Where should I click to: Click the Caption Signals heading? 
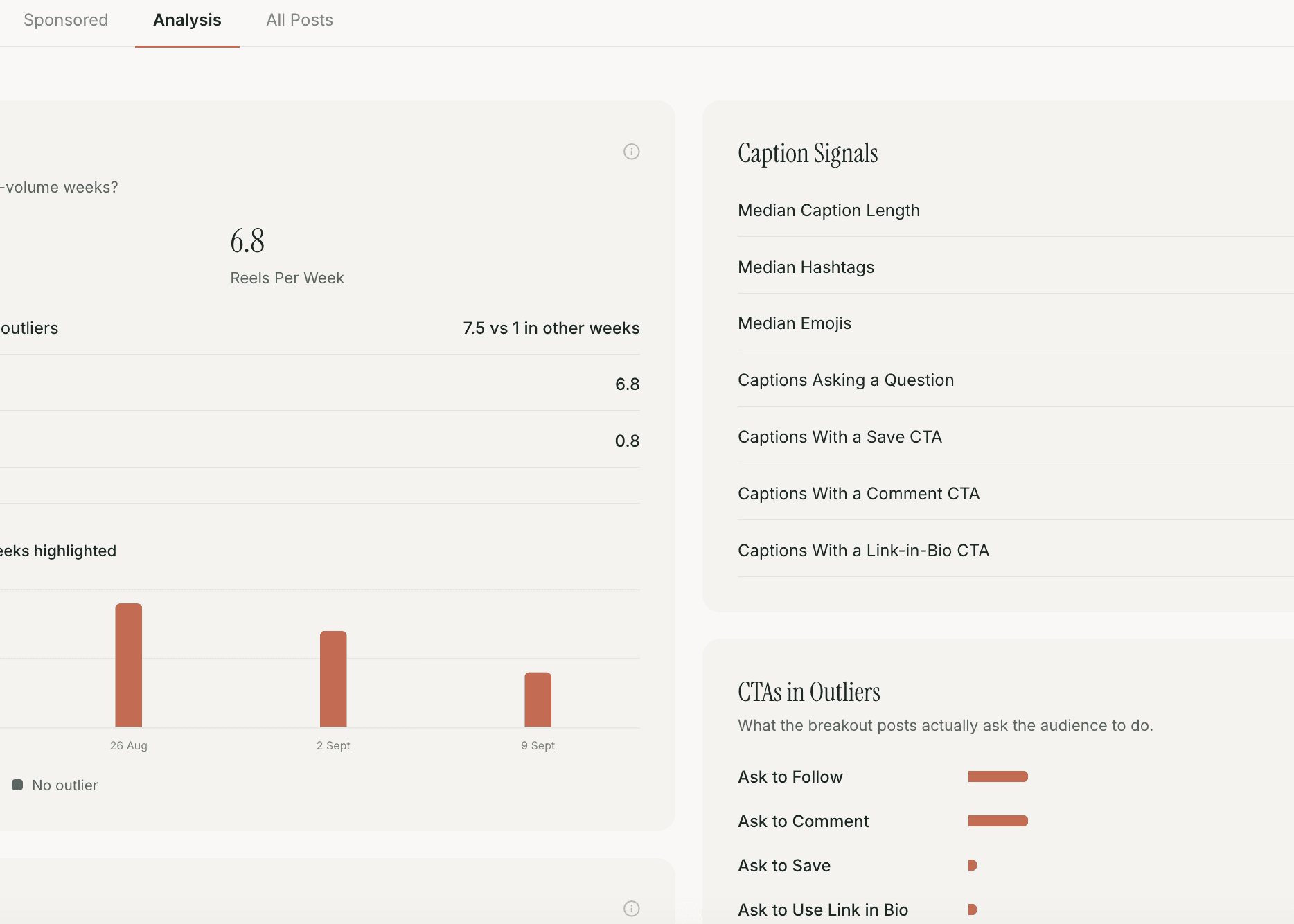coord(808,153)
